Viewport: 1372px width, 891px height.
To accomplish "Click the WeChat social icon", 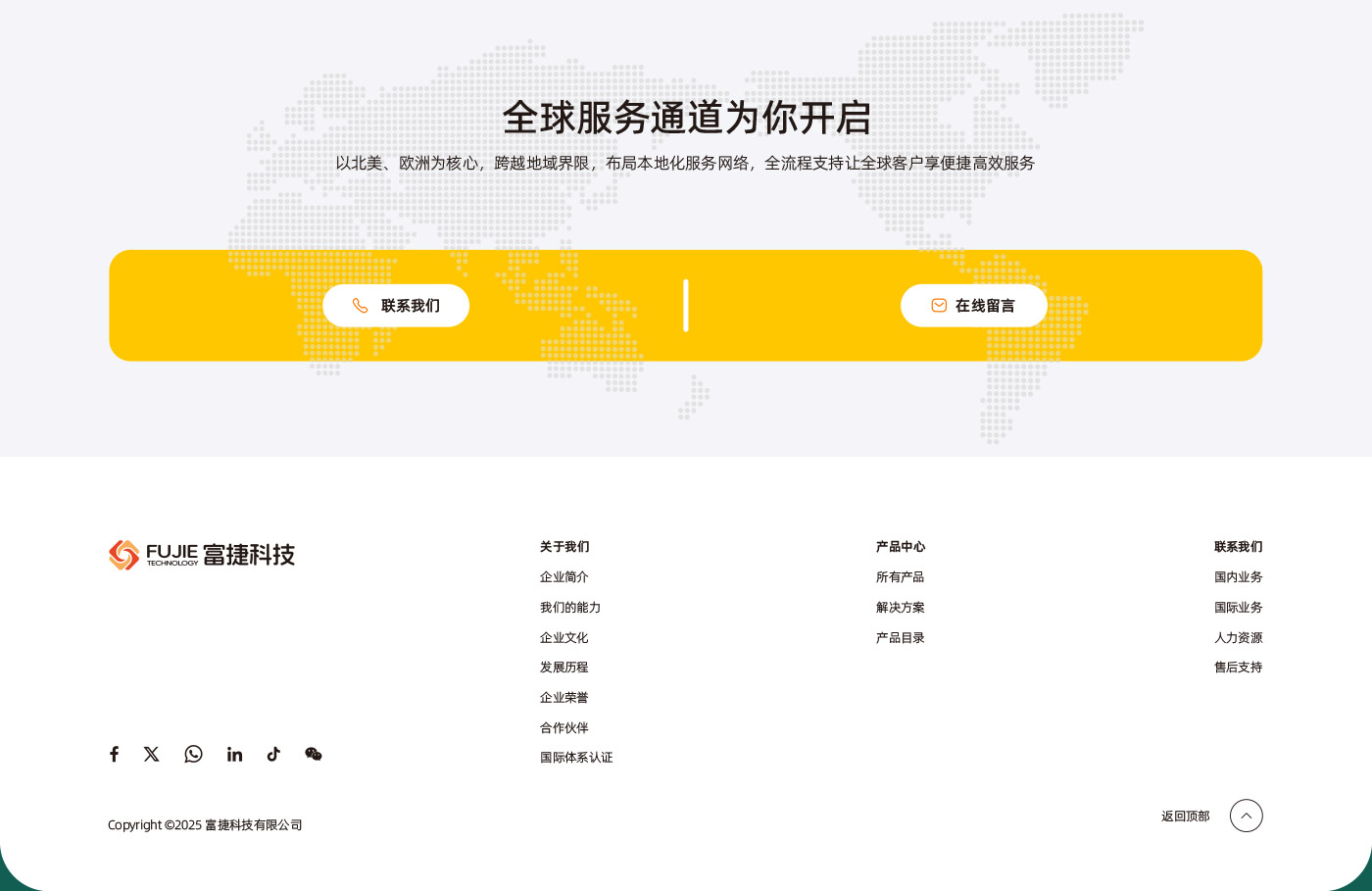I will pos(313,754).
